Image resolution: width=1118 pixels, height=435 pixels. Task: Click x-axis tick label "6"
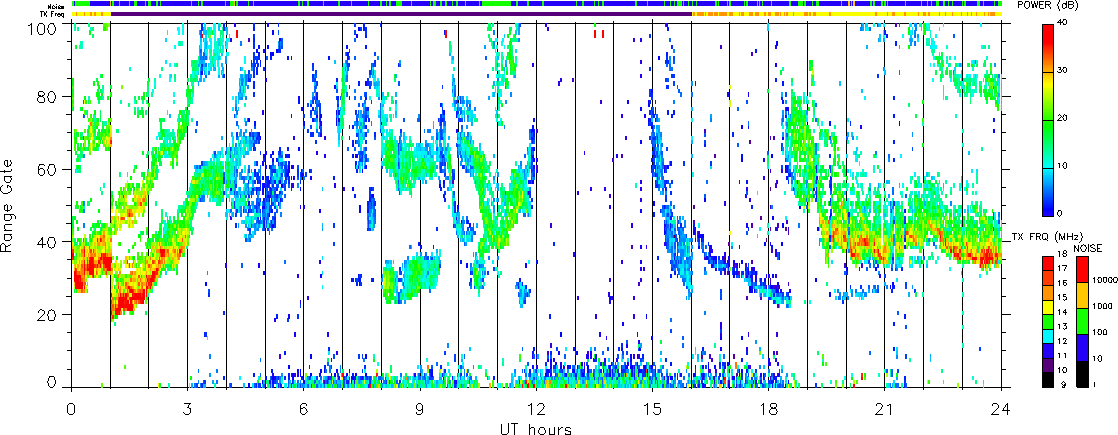click(304, 409)
